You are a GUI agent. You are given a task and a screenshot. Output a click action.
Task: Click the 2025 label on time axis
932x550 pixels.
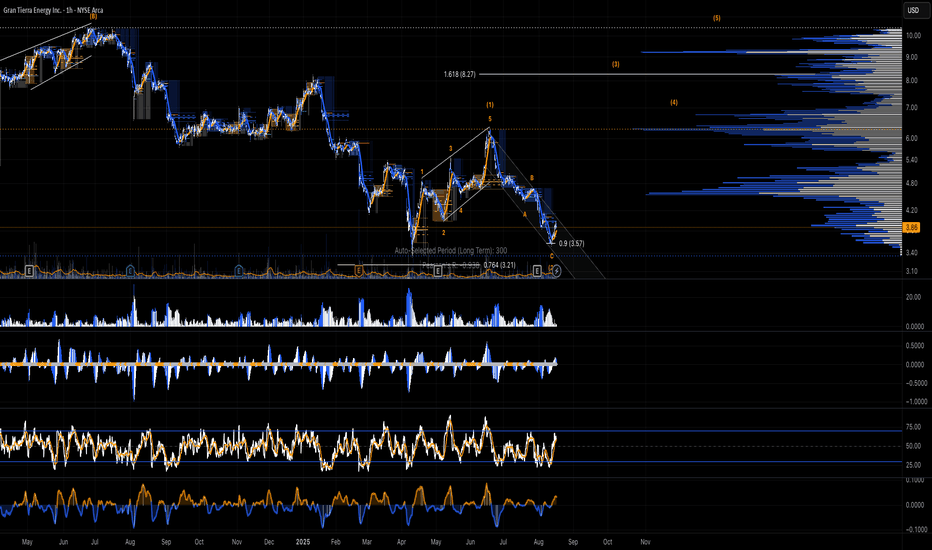click(x=303, y=542)
